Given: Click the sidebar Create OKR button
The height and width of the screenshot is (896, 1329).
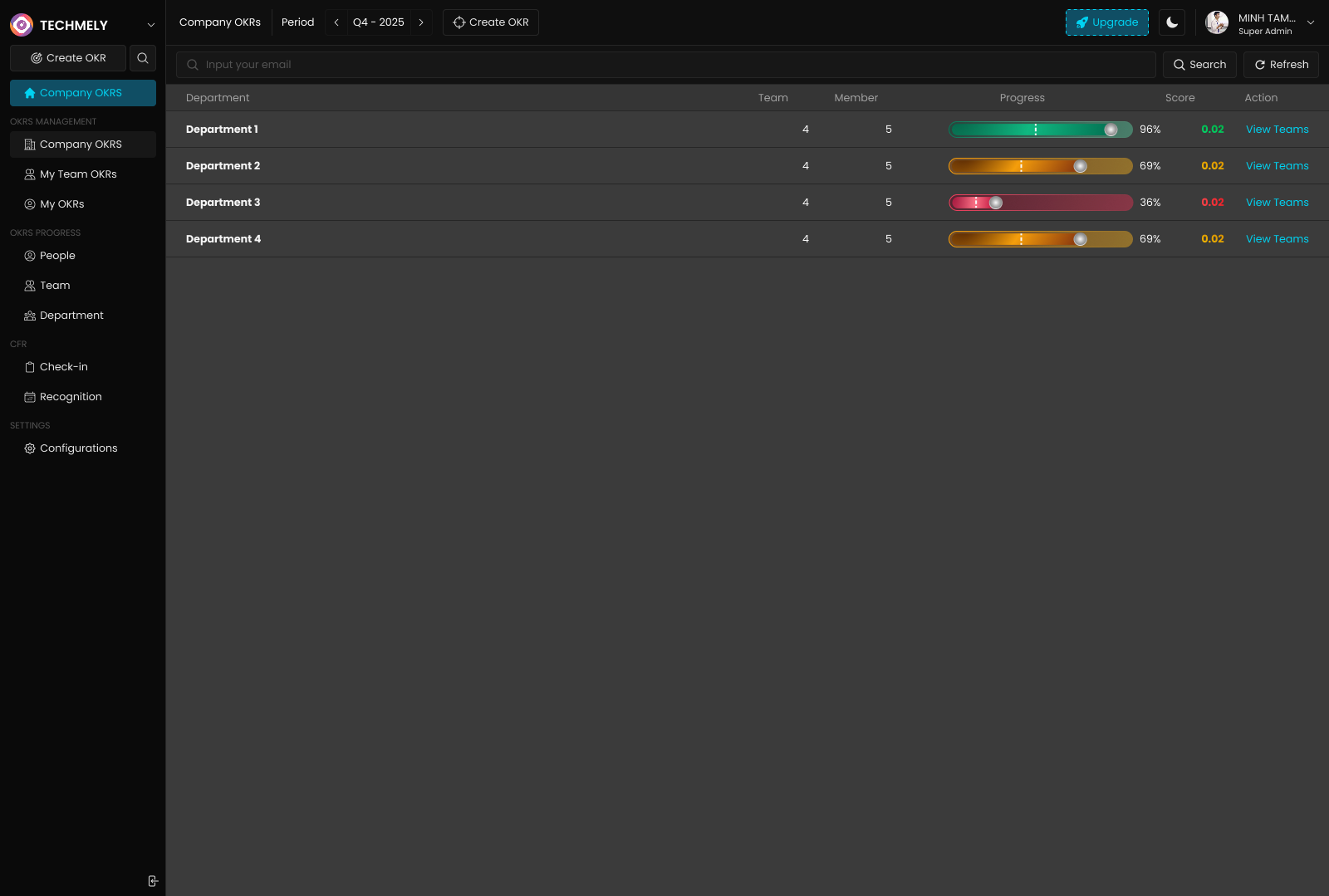Looking at the screenshot, I should (x=68, y=58).
